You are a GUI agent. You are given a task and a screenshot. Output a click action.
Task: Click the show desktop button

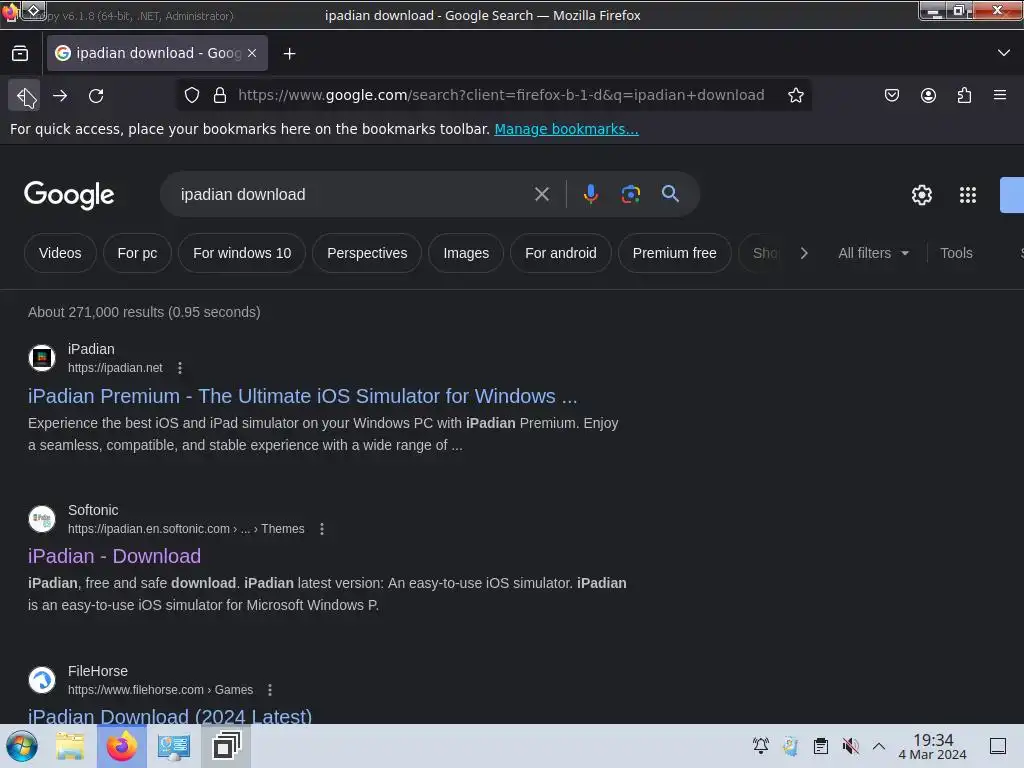pos(998,746)
